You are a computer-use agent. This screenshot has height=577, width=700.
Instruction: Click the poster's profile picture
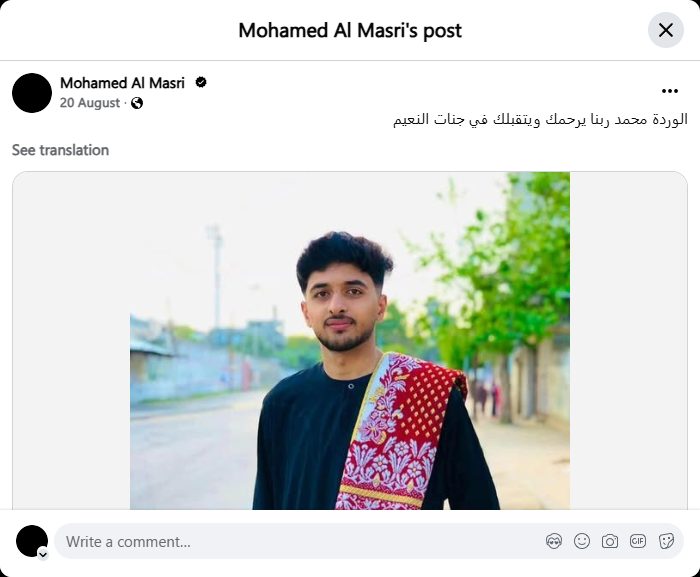coord(32,93)
